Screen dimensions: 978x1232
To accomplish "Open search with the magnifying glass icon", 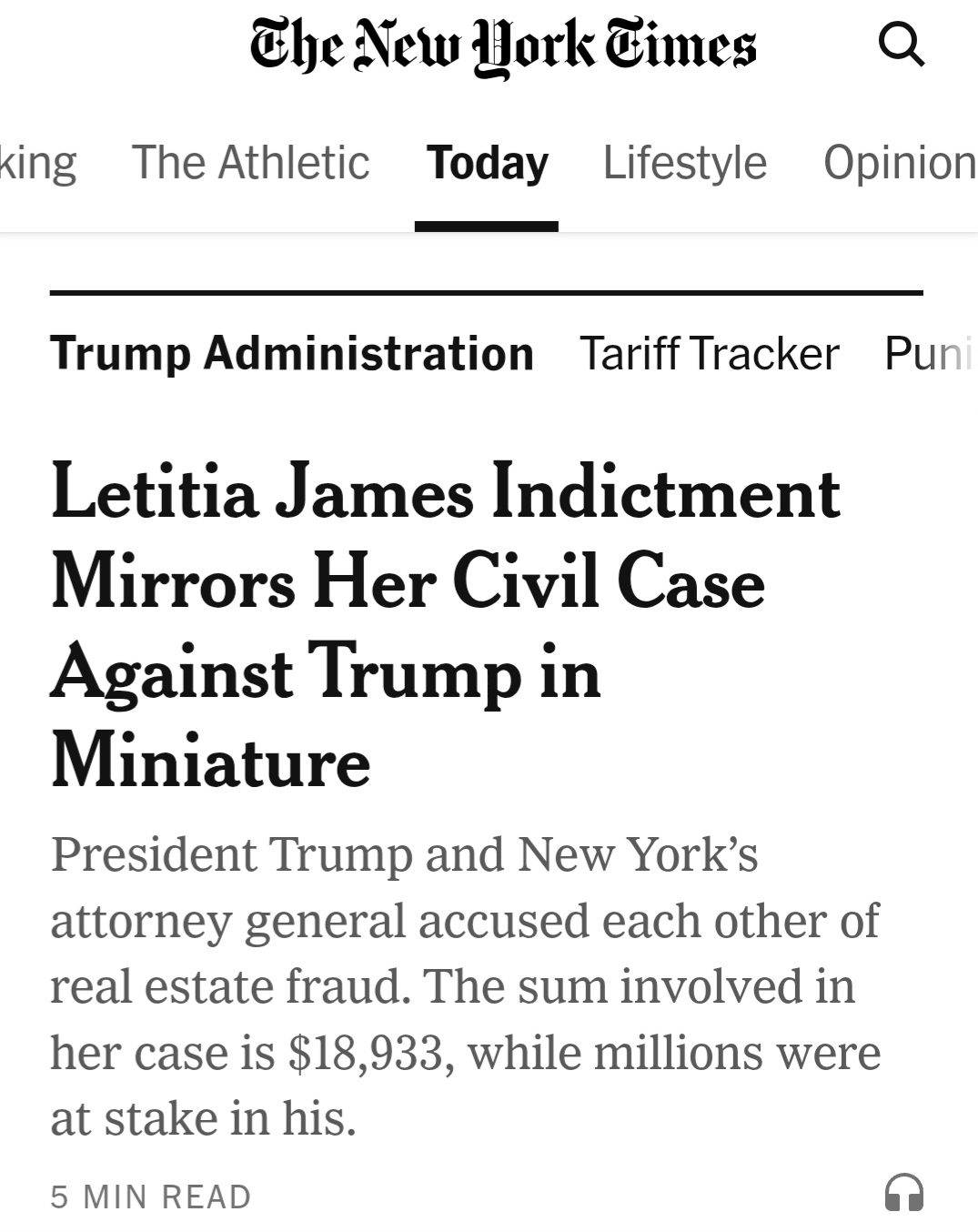I will pos(901,45).
